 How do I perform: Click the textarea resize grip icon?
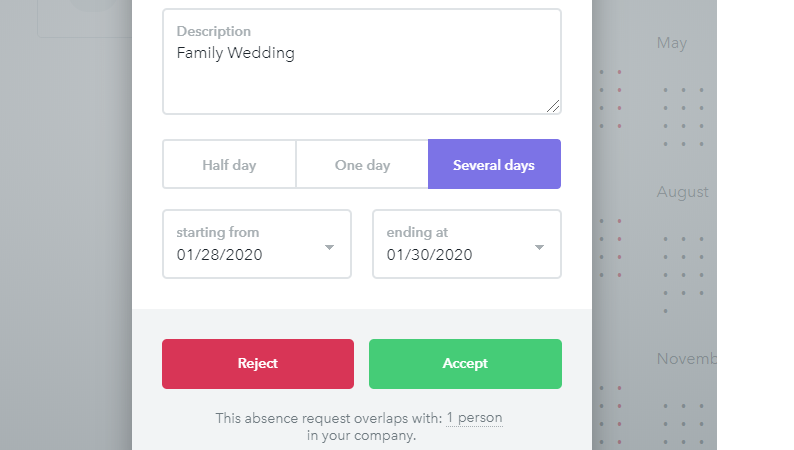pos(553,106)
